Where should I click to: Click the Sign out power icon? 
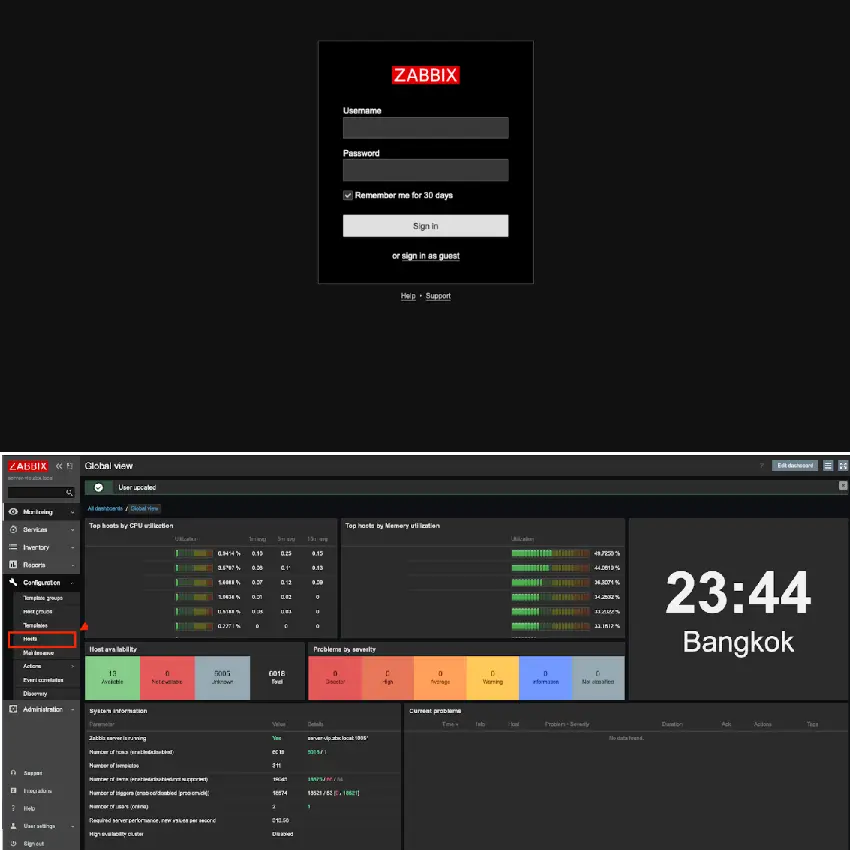pyautogui.click(x=13, y=843)
